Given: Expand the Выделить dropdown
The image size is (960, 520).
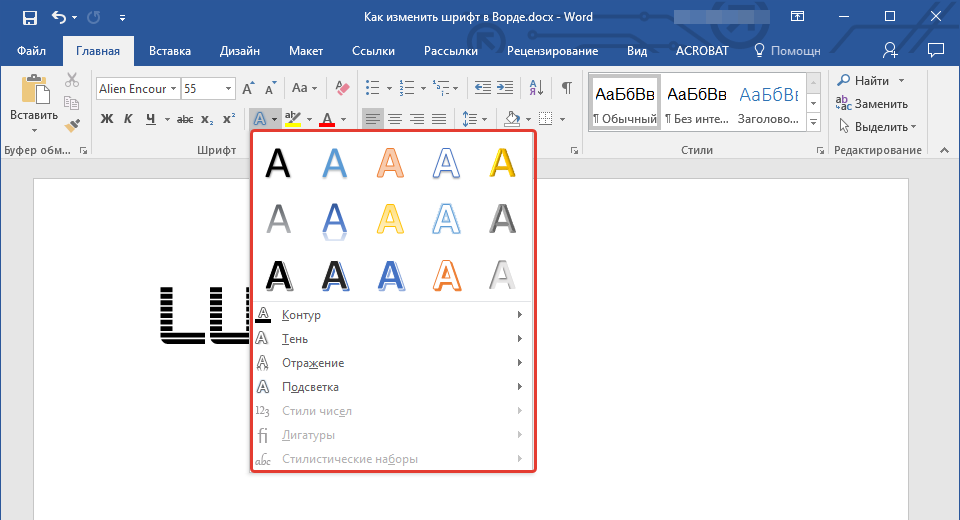Looking at the screenshot, I should click(x=878, y=126).
